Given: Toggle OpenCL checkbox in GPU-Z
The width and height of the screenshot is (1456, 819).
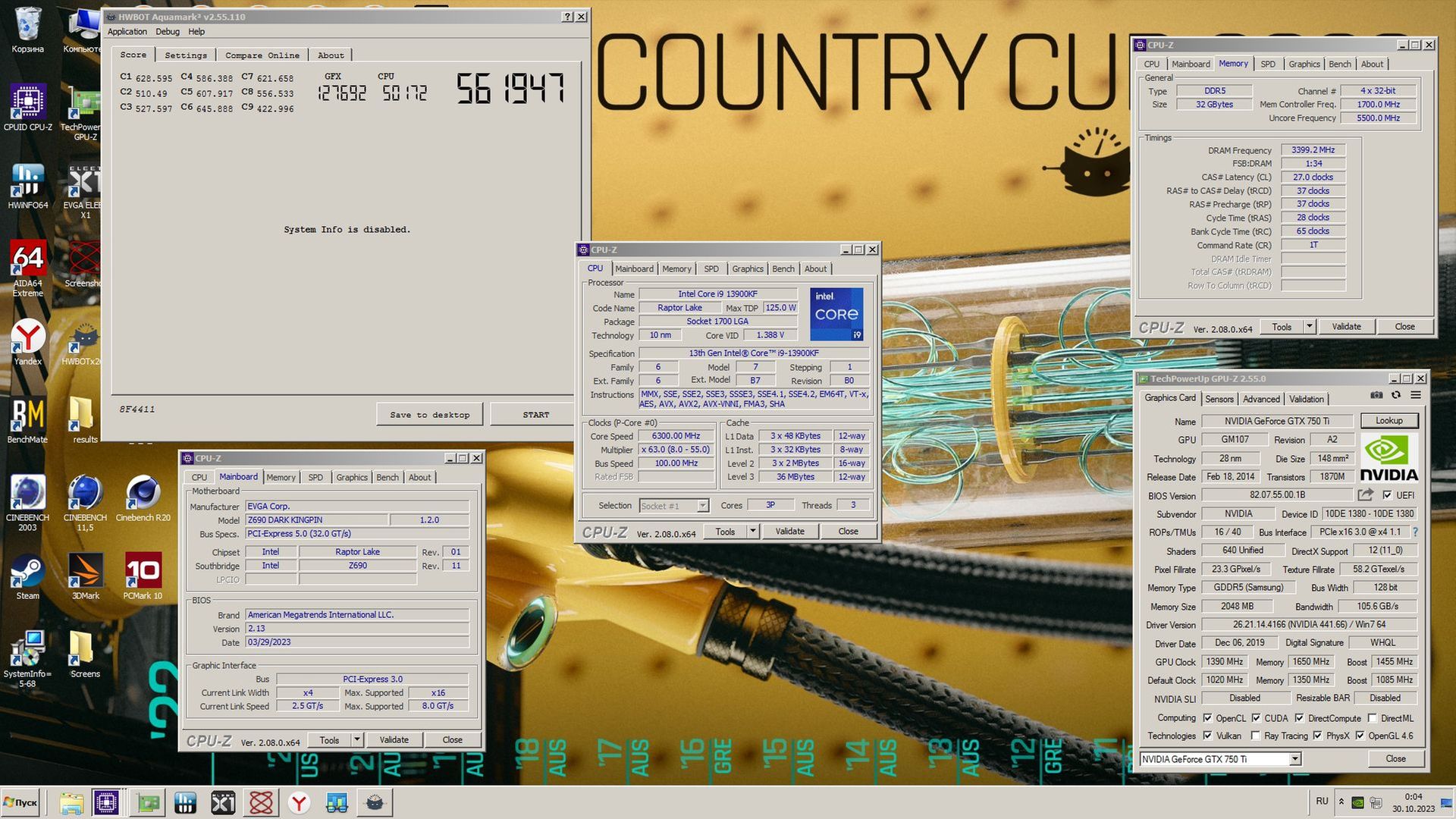Looking at the screenshot, I should click(1207, 718).
